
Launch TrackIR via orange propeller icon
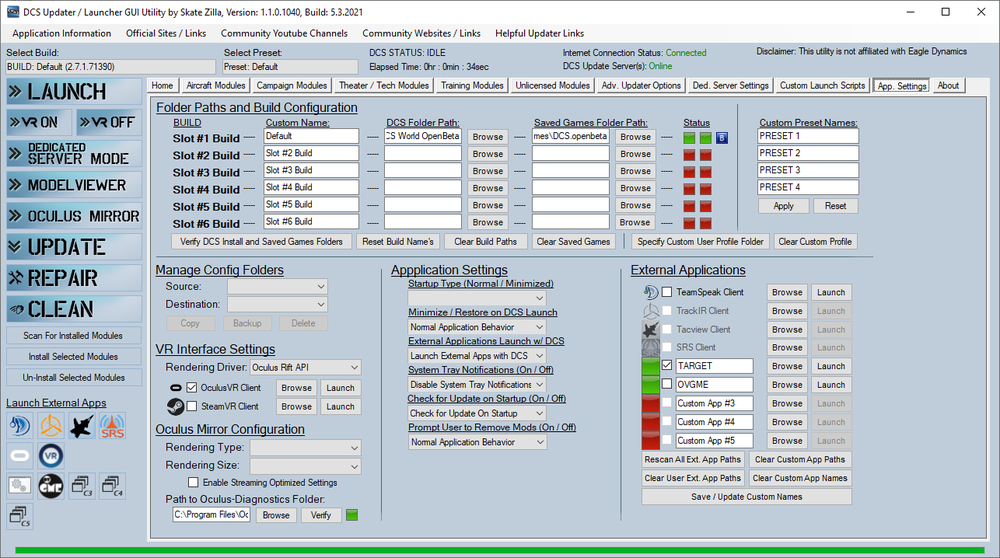(50, 425)
